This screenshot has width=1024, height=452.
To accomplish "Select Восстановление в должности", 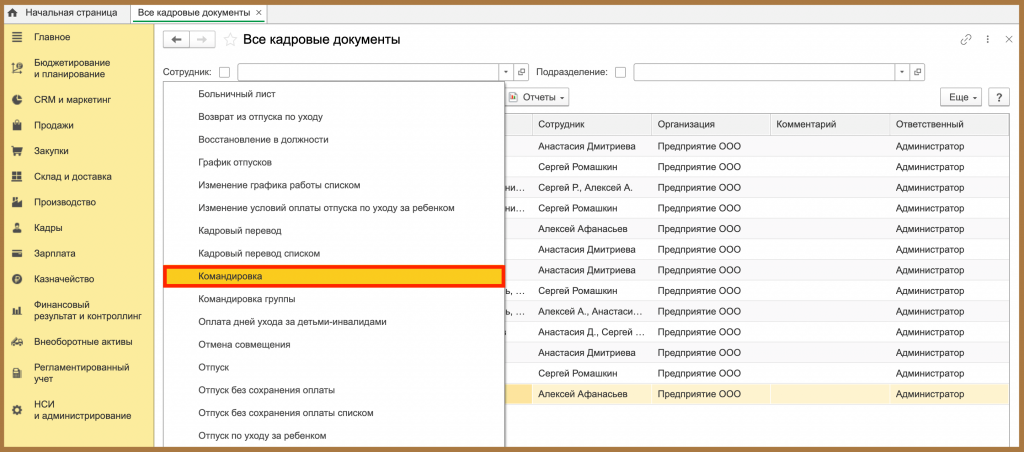I will pyautogui.click(x=334, y=140).
